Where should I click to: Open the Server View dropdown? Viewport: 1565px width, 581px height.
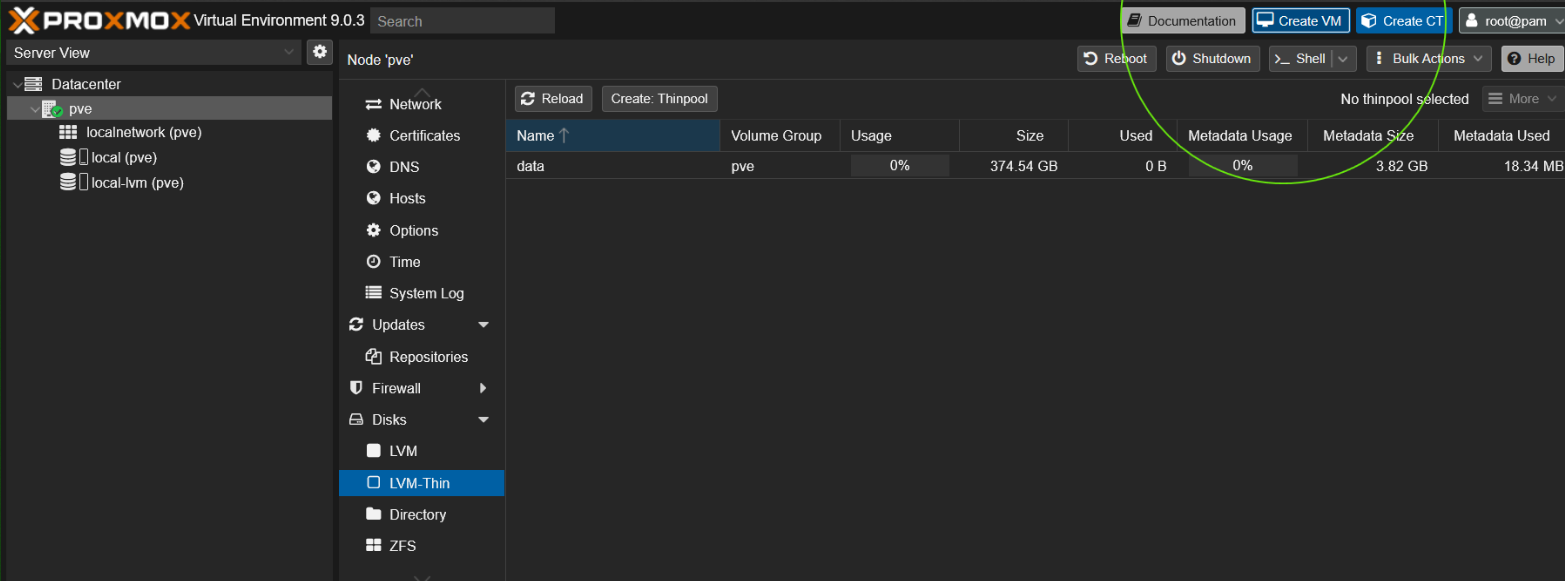point(289,52)
